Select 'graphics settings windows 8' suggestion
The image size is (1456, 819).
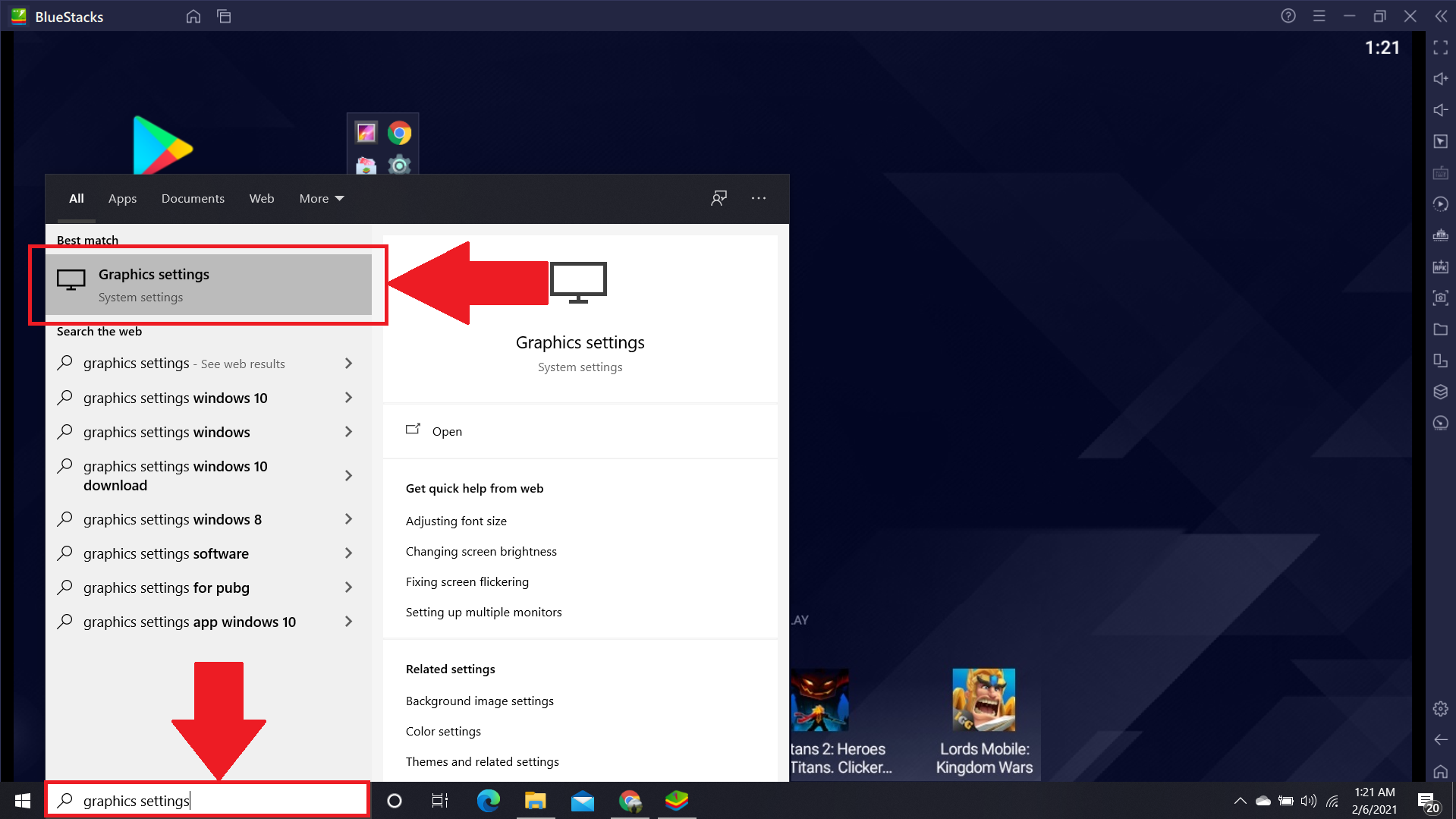pyautogui.click(x=172, y=519)
